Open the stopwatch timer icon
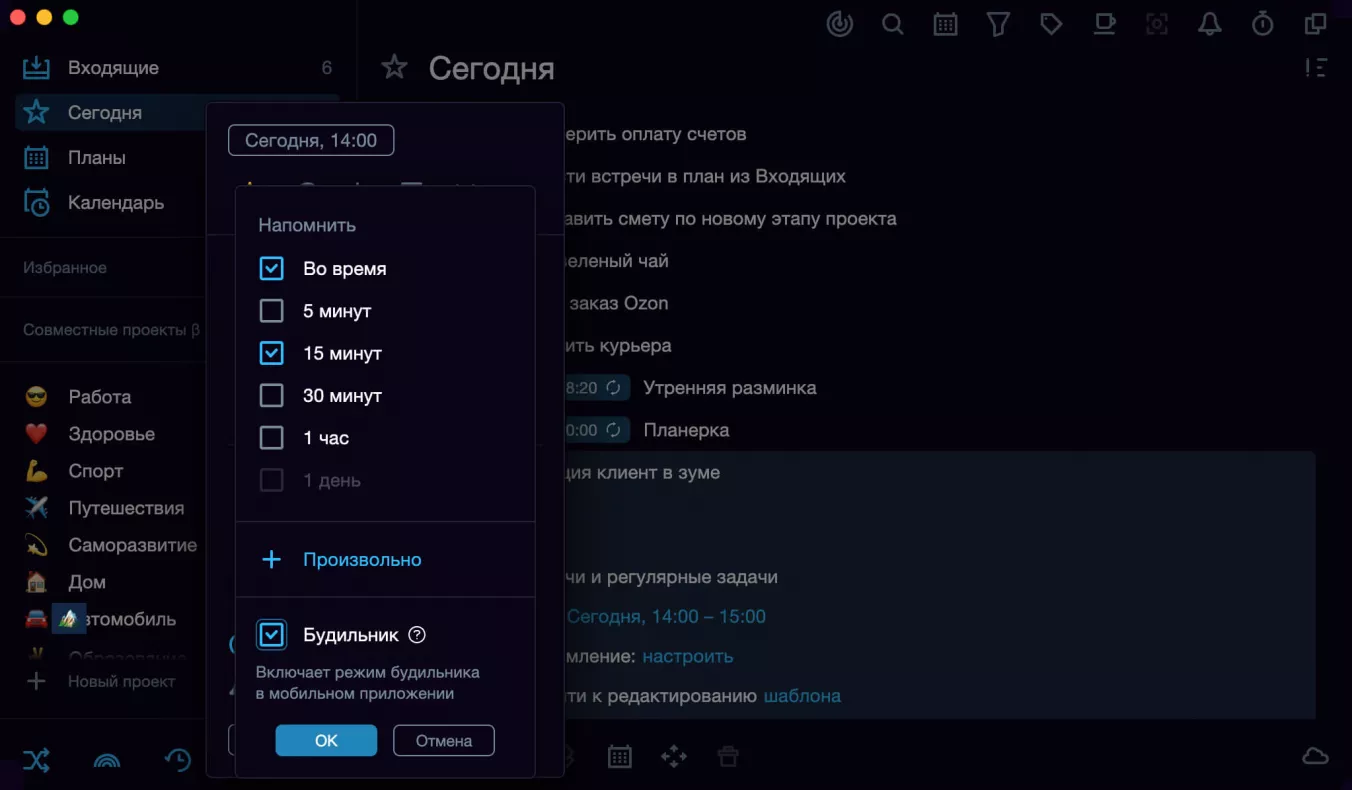This screenshot has width=1352, height=790. [x=1263, y=24]
